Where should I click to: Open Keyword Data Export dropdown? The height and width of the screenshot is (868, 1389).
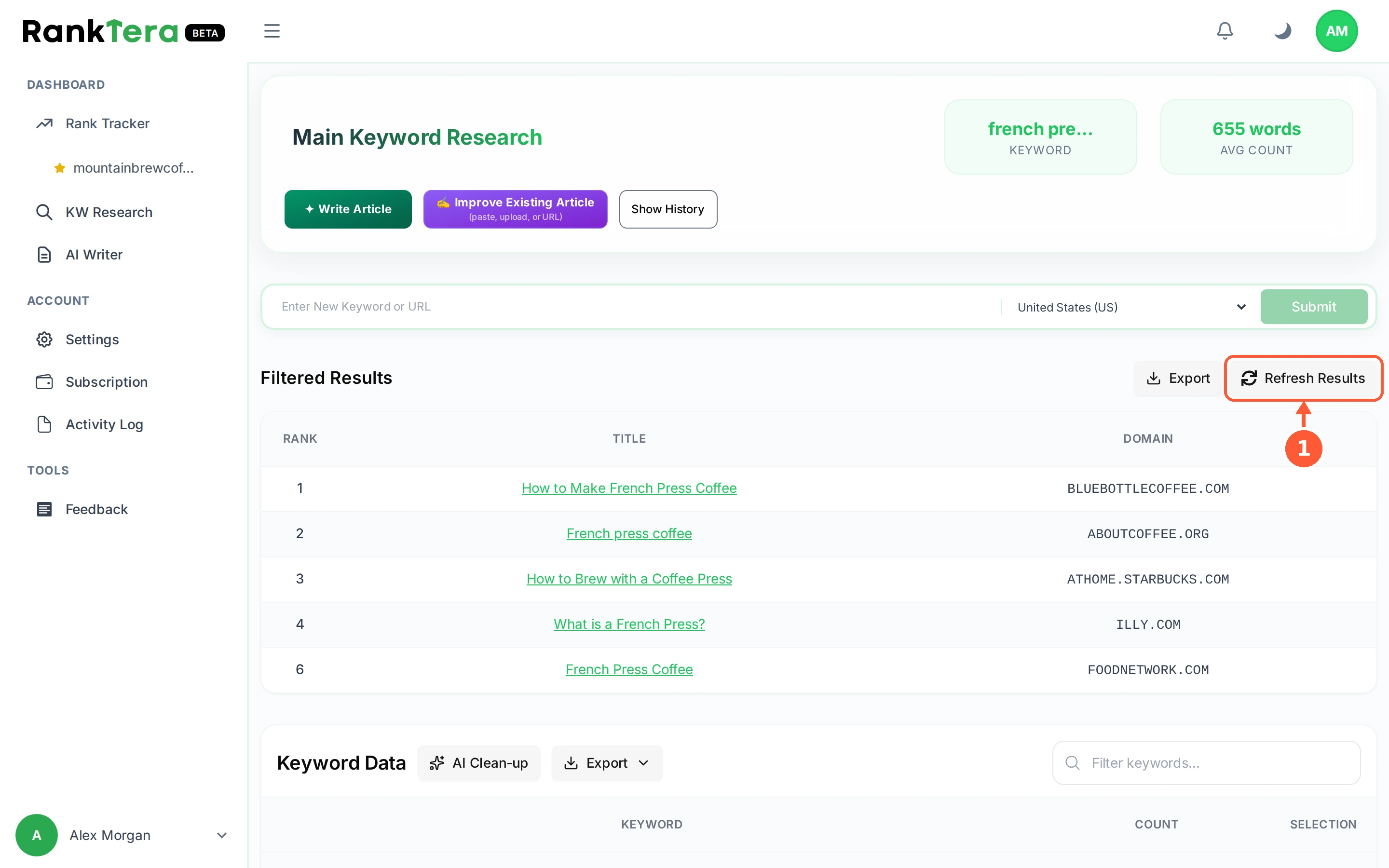click(x=607, y=763)
